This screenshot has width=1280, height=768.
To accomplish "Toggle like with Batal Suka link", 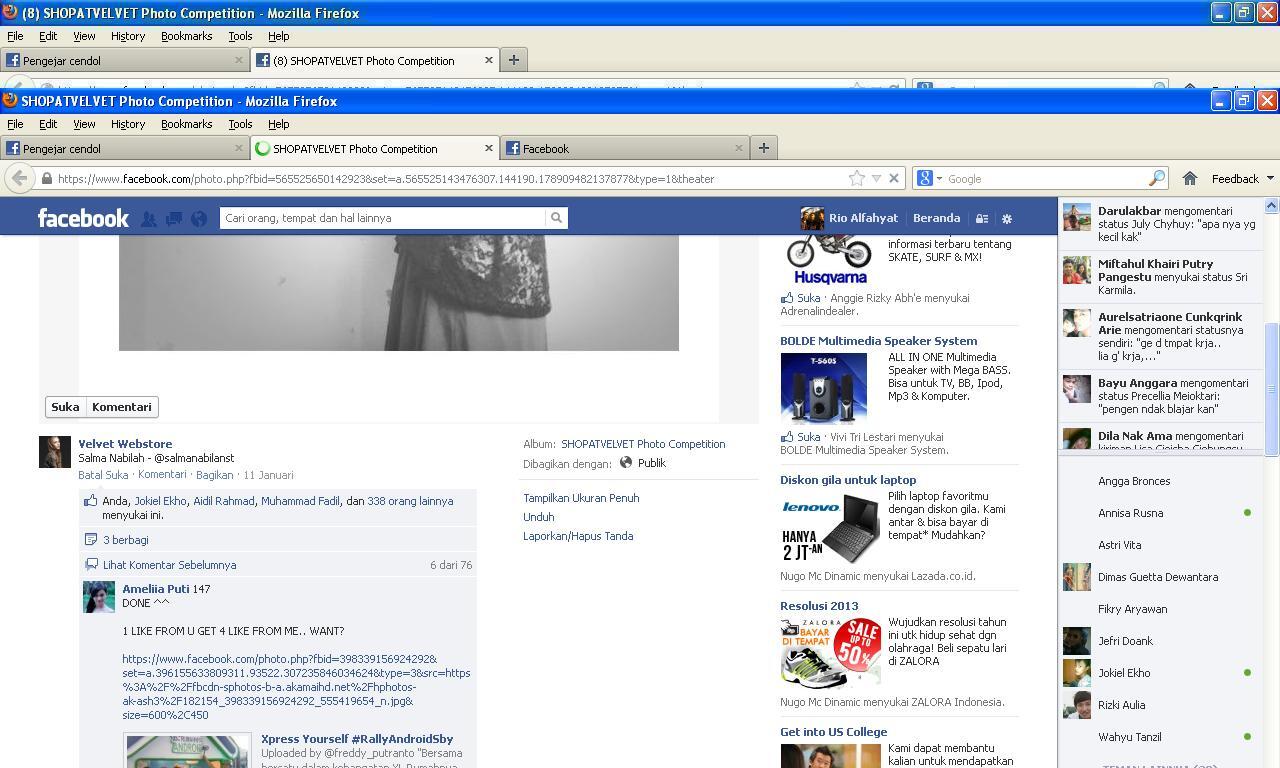I will tap(103, 475).
